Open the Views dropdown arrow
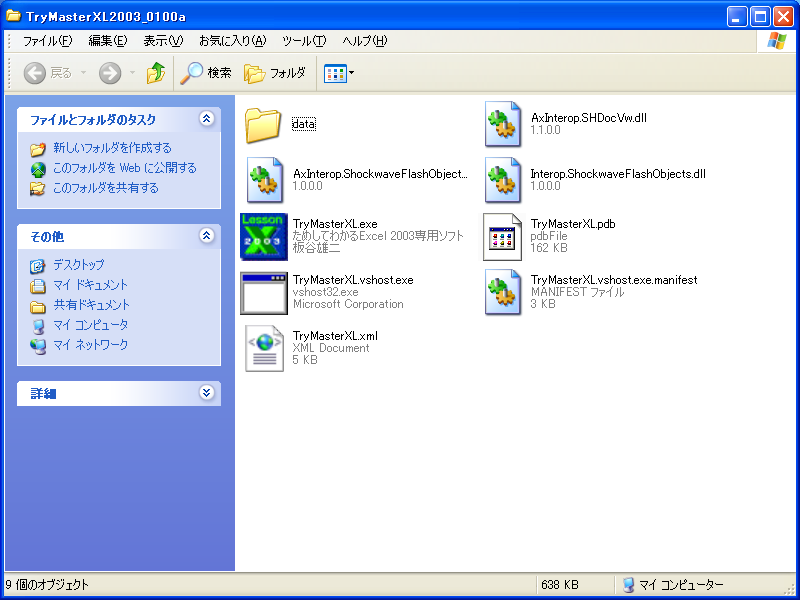This screenshot has width=800, height=600. point(352,73)
